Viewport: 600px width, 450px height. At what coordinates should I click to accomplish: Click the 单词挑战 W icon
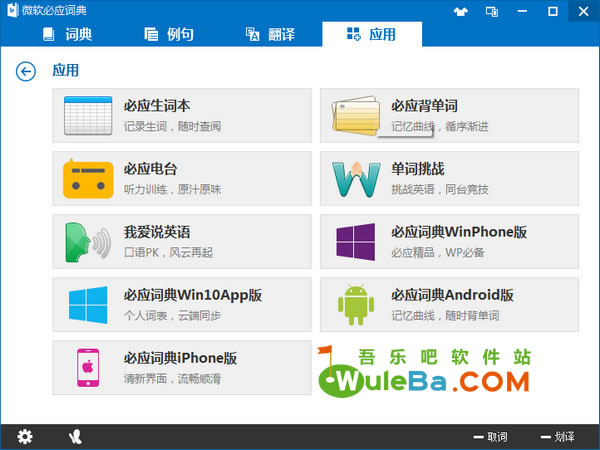[356, 179]
